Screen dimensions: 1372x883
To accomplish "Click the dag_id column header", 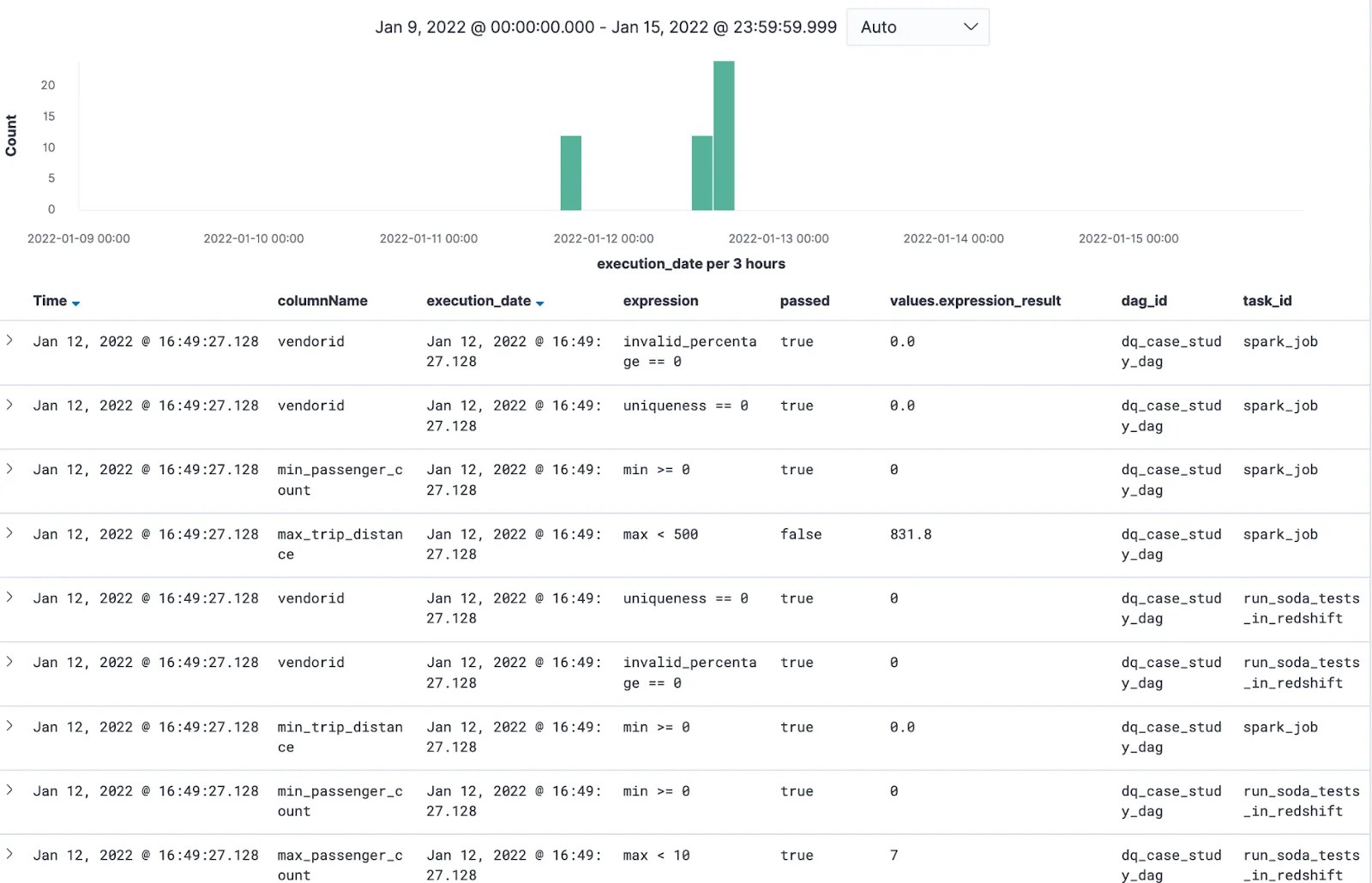I will [1144, 301].
